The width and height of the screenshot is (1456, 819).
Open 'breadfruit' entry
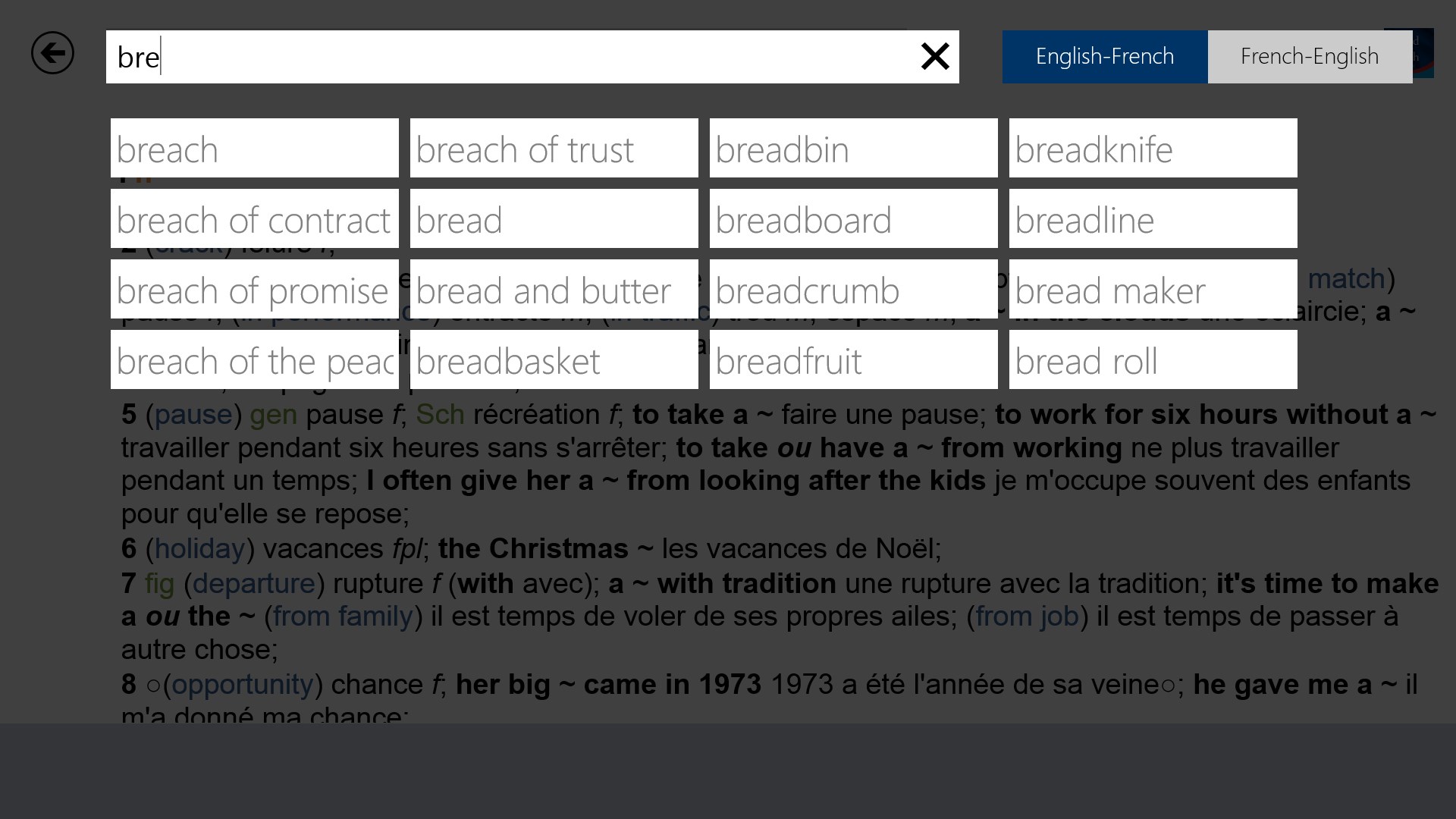[x=853, y=360]
